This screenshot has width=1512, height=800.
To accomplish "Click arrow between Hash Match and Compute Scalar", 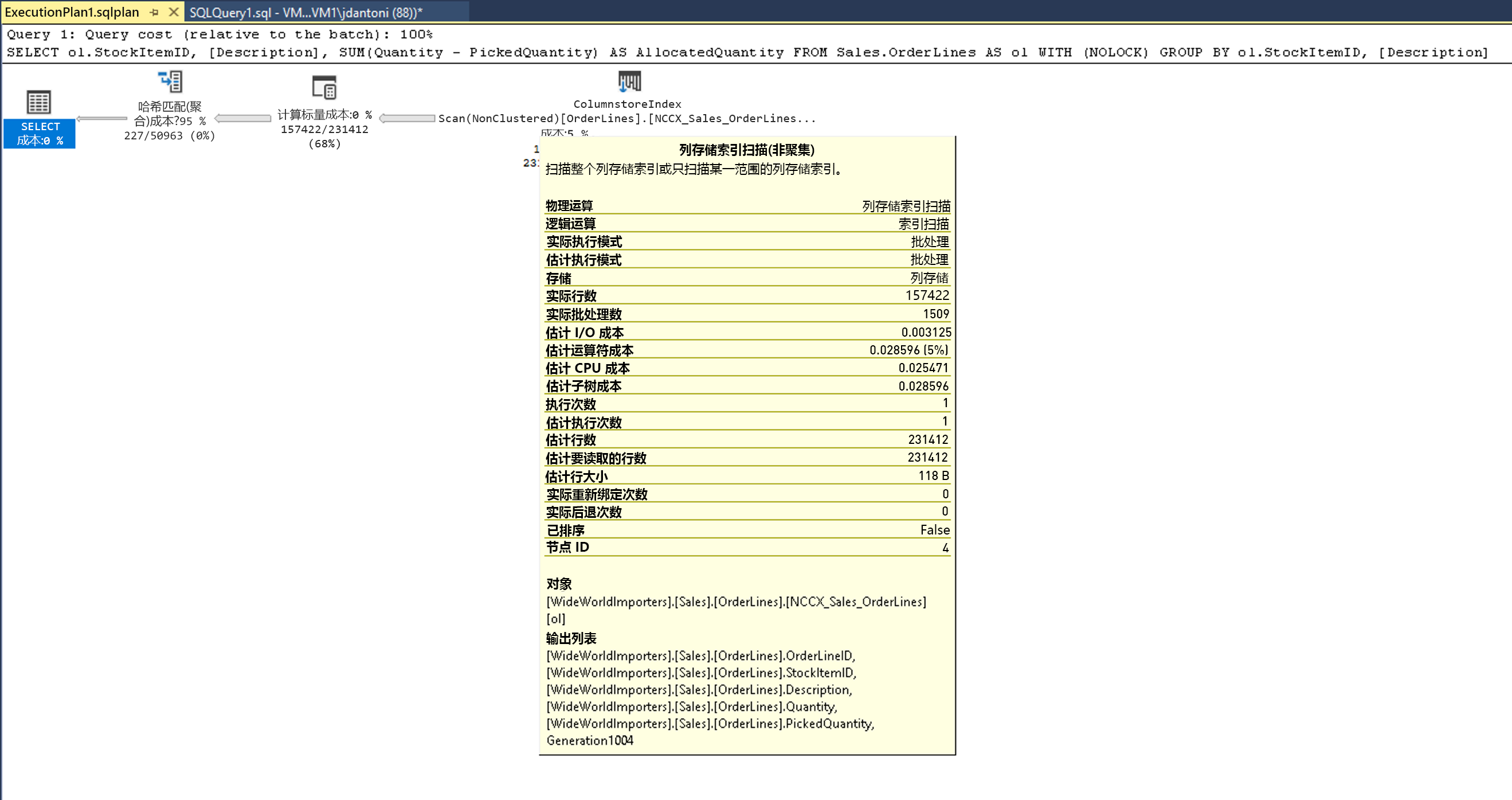I will (243, 119).
